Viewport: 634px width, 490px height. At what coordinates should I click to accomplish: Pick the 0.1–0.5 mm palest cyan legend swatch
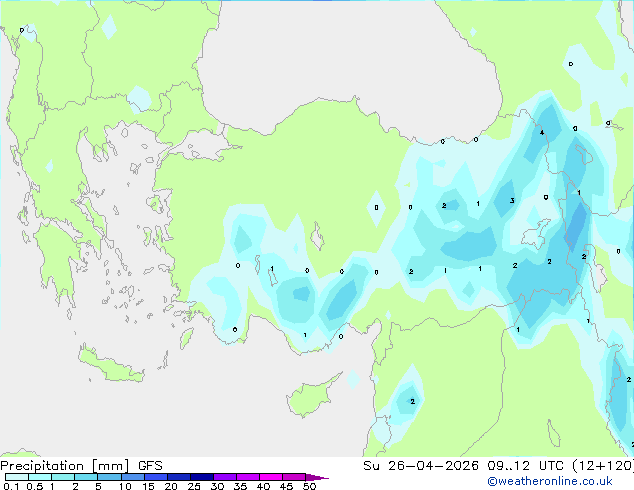pos(17,477)
